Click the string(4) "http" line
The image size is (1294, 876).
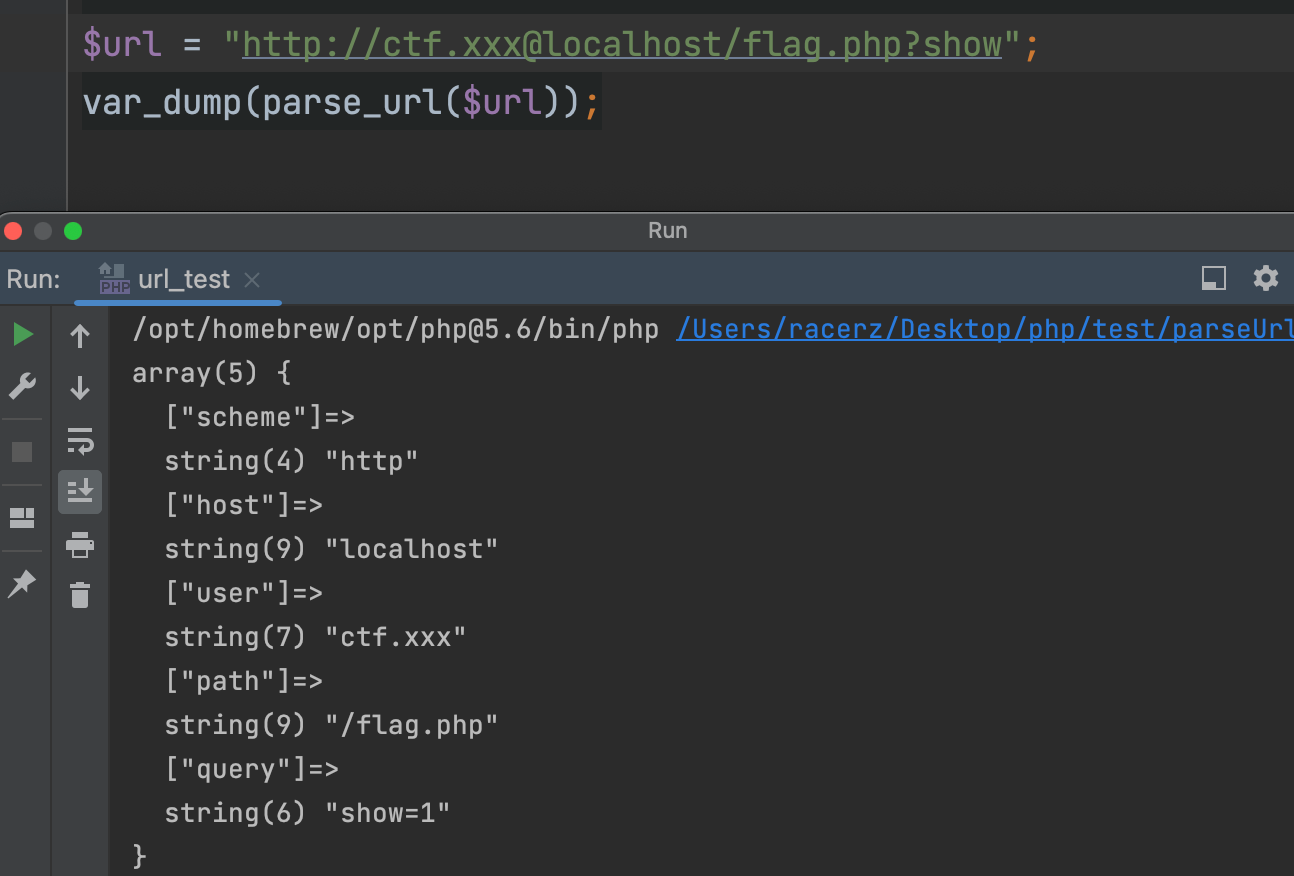coord(291,461)
